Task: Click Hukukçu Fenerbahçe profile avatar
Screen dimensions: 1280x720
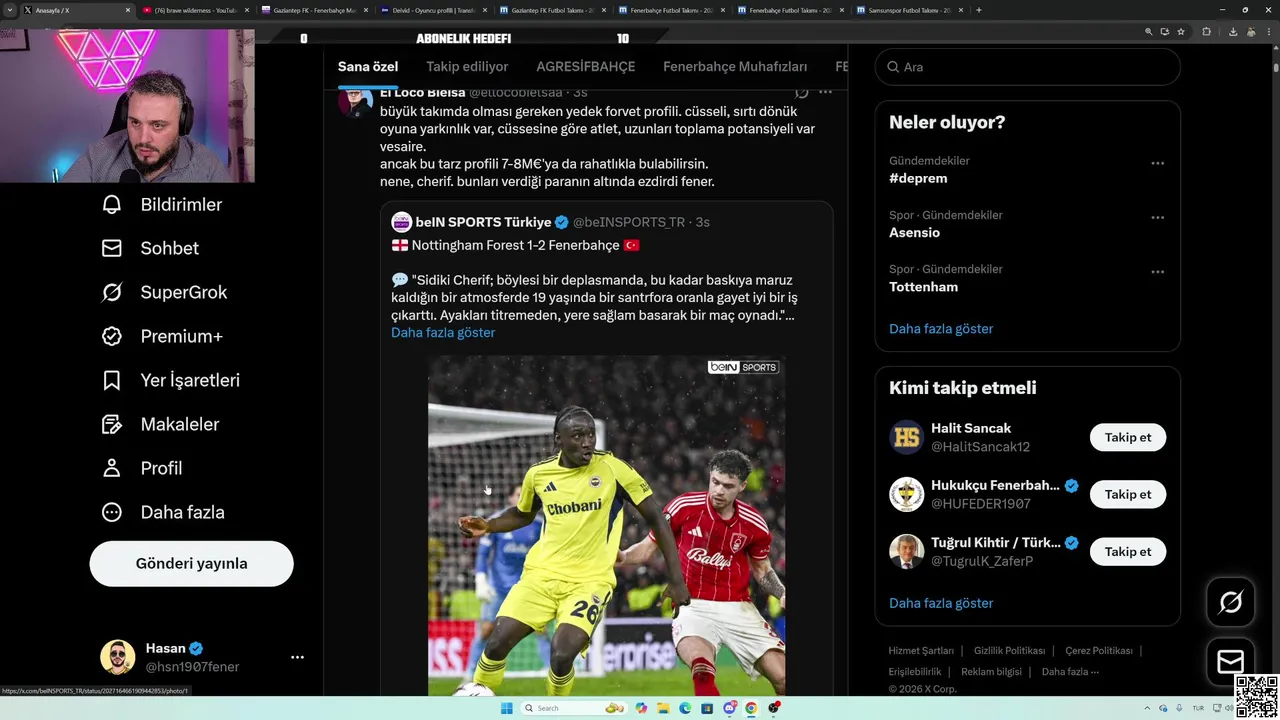Action: click(x=907, y=494)
